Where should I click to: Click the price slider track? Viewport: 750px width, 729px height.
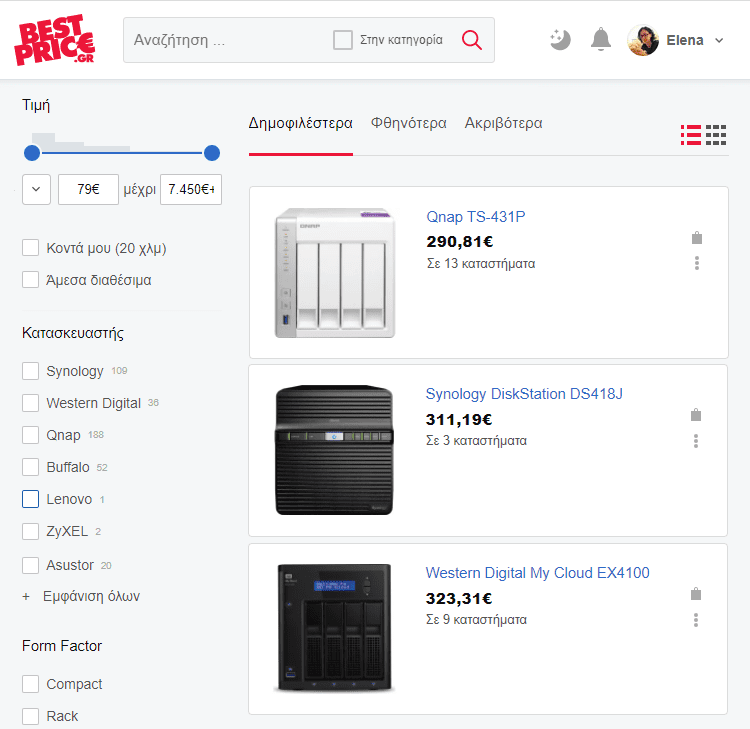[122, 153]
